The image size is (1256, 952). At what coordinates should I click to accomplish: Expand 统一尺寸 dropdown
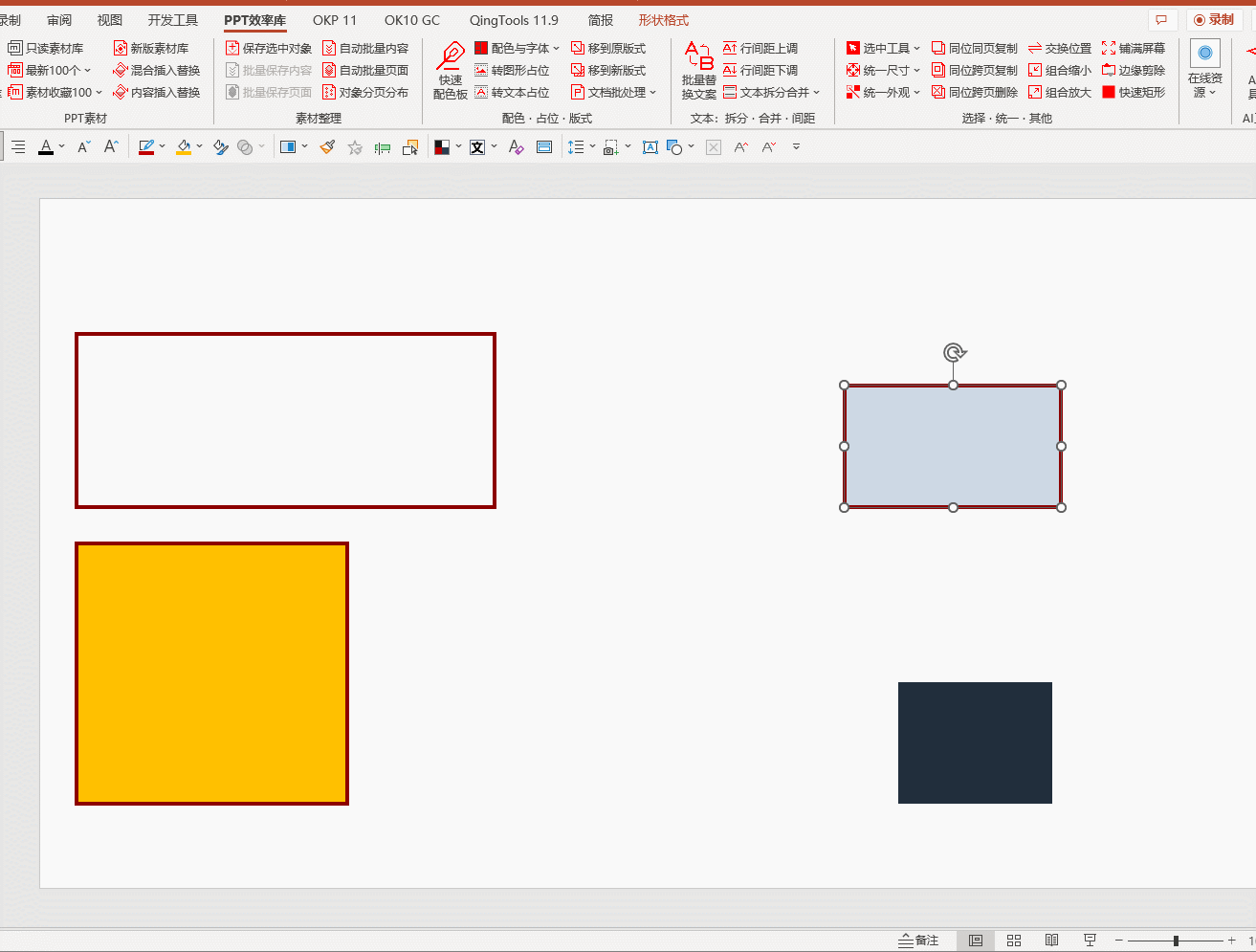click(x=916, y=70)
